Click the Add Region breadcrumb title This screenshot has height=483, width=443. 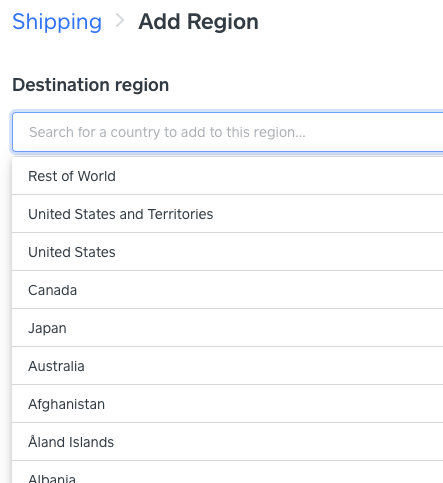tap(198, 22)
